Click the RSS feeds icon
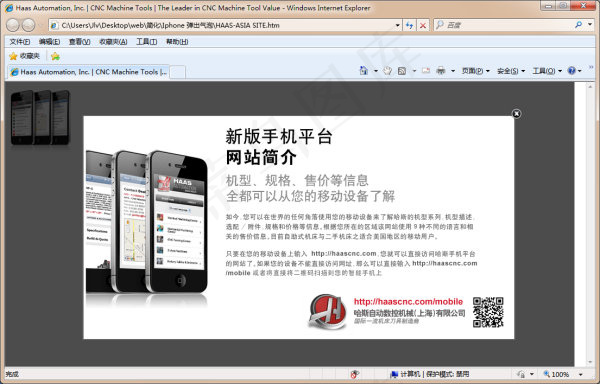Viewport: 600px width, 384px height. 402,71
